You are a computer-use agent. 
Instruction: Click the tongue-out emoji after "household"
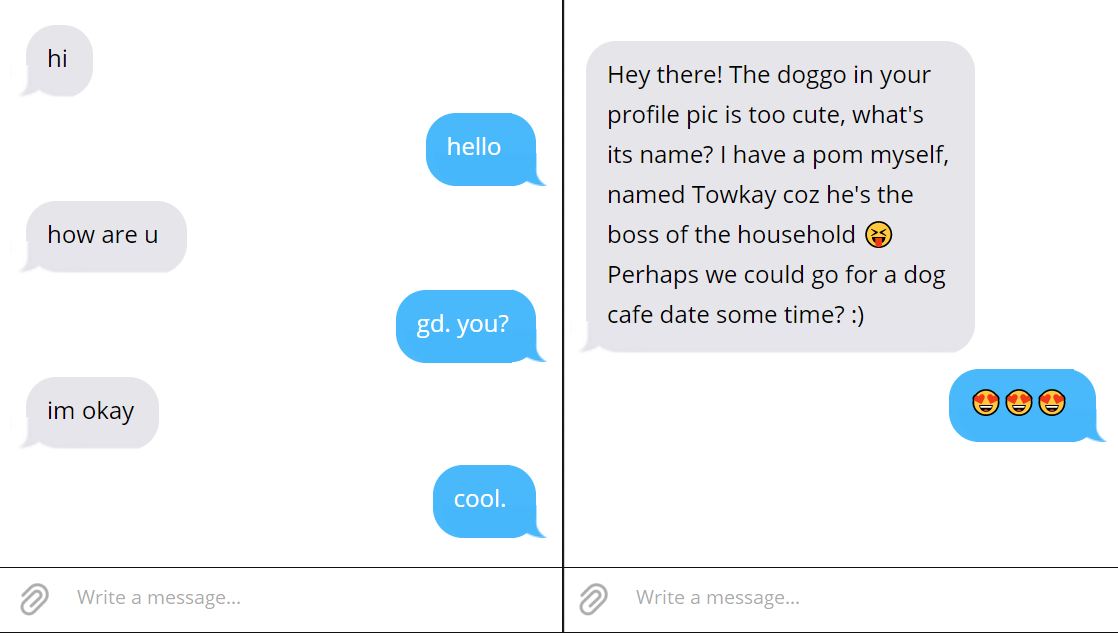point(878,235)
